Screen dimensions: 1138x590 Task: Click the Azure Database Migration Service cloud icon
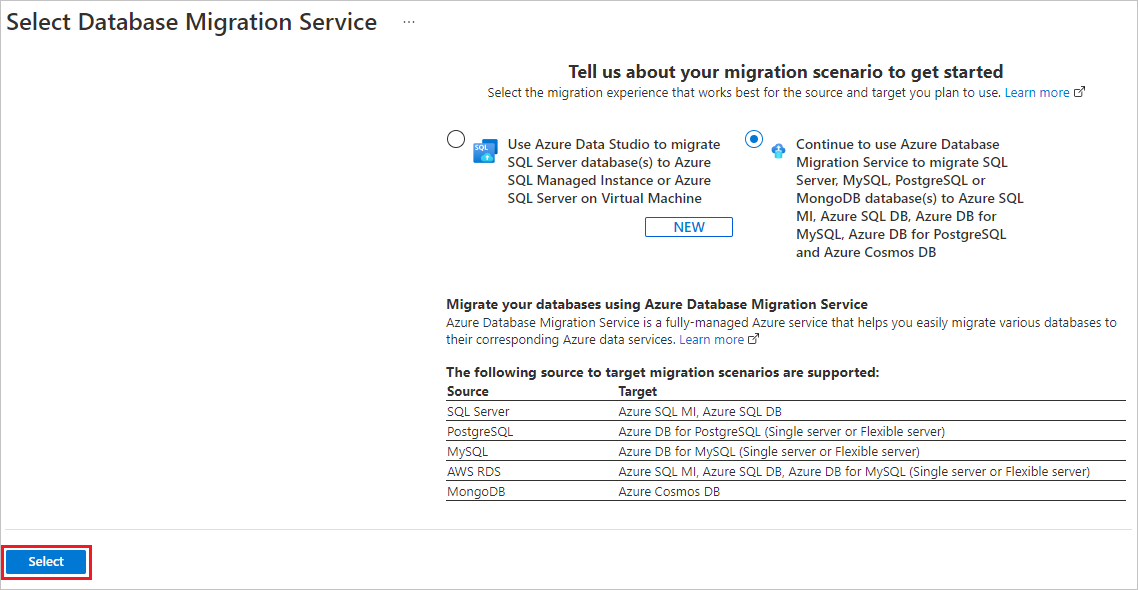[778, 150]
